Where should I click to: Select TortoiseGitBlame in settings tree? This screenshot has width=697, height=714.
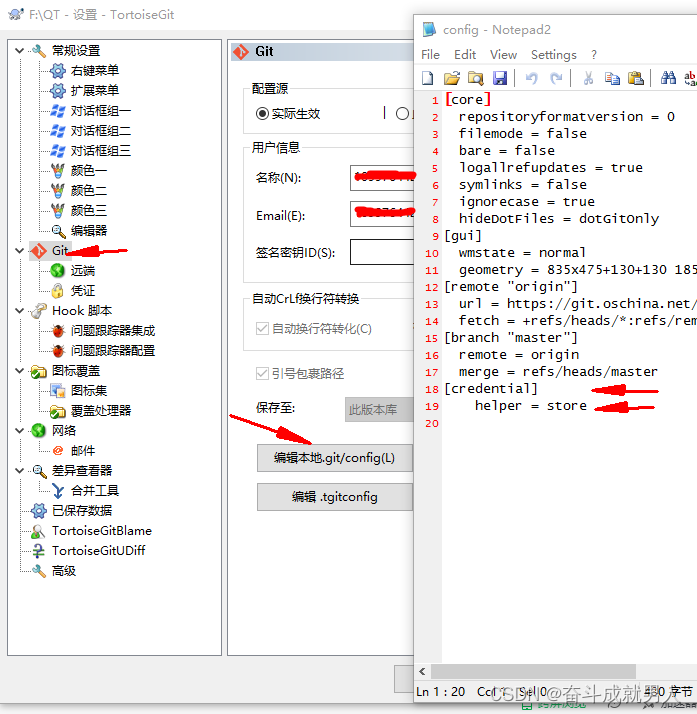tap(102, 531)
